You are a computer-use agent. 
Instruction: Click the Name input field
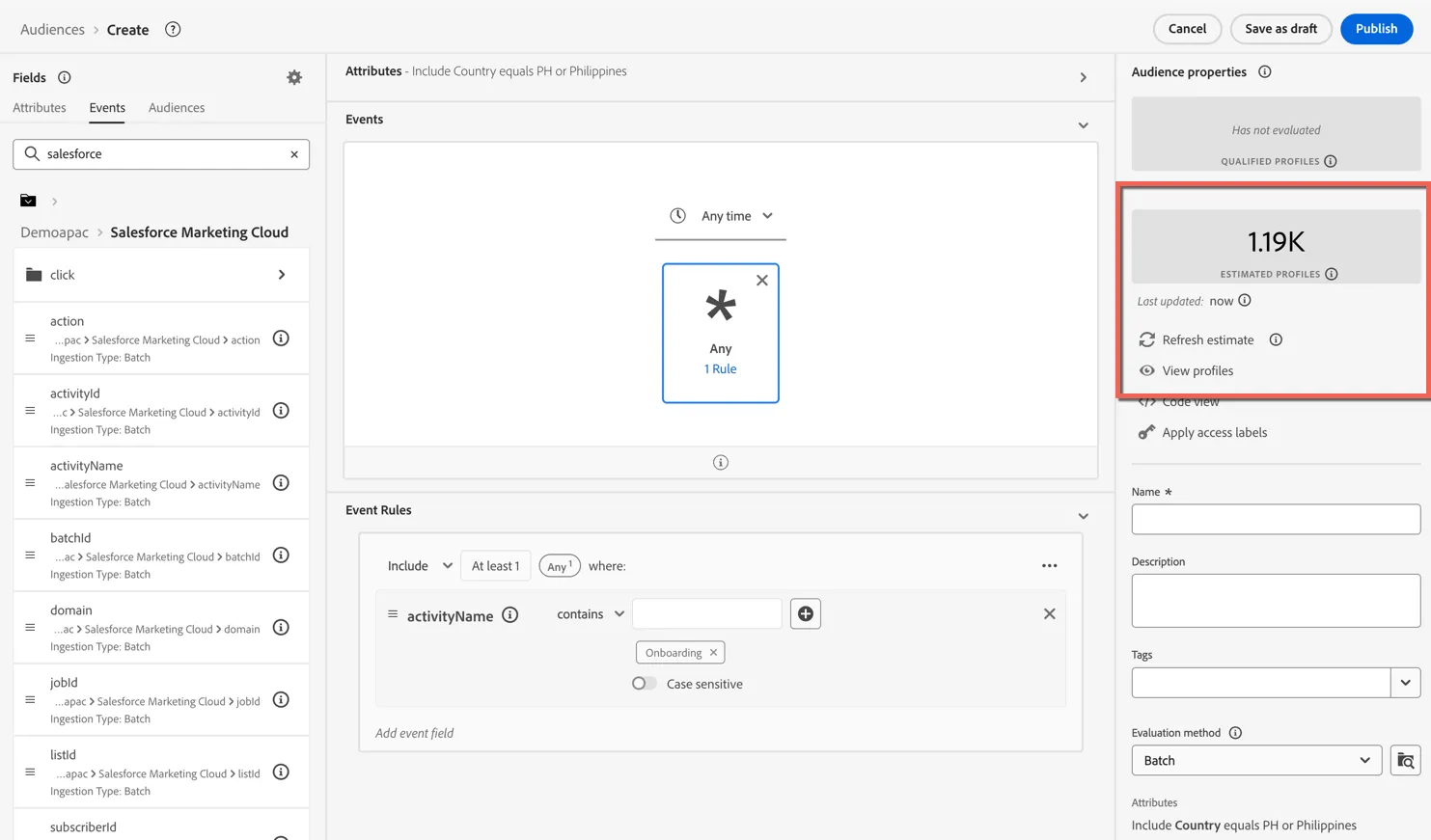point(1276,520)
